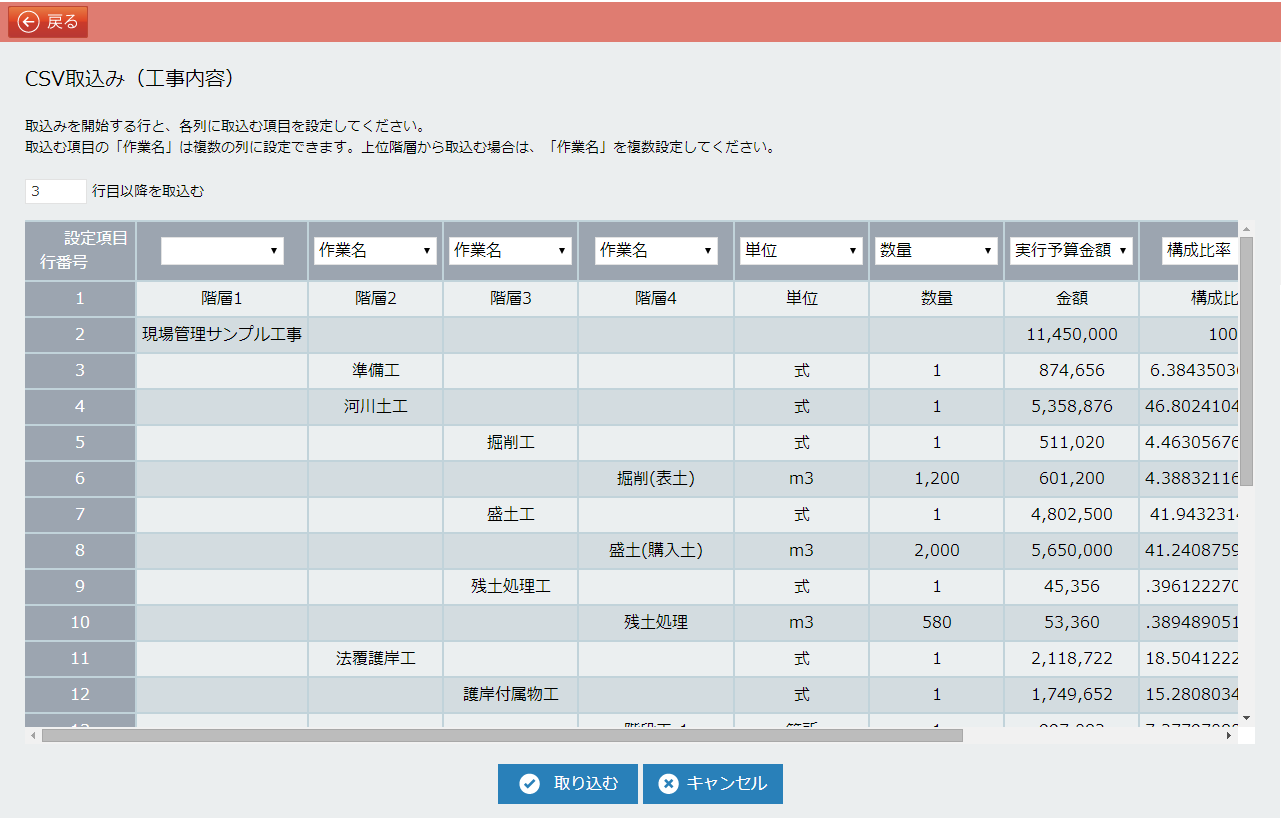Click cell 法覆護岸工 in row 11
1281x818 pixels.
(375, 658)
